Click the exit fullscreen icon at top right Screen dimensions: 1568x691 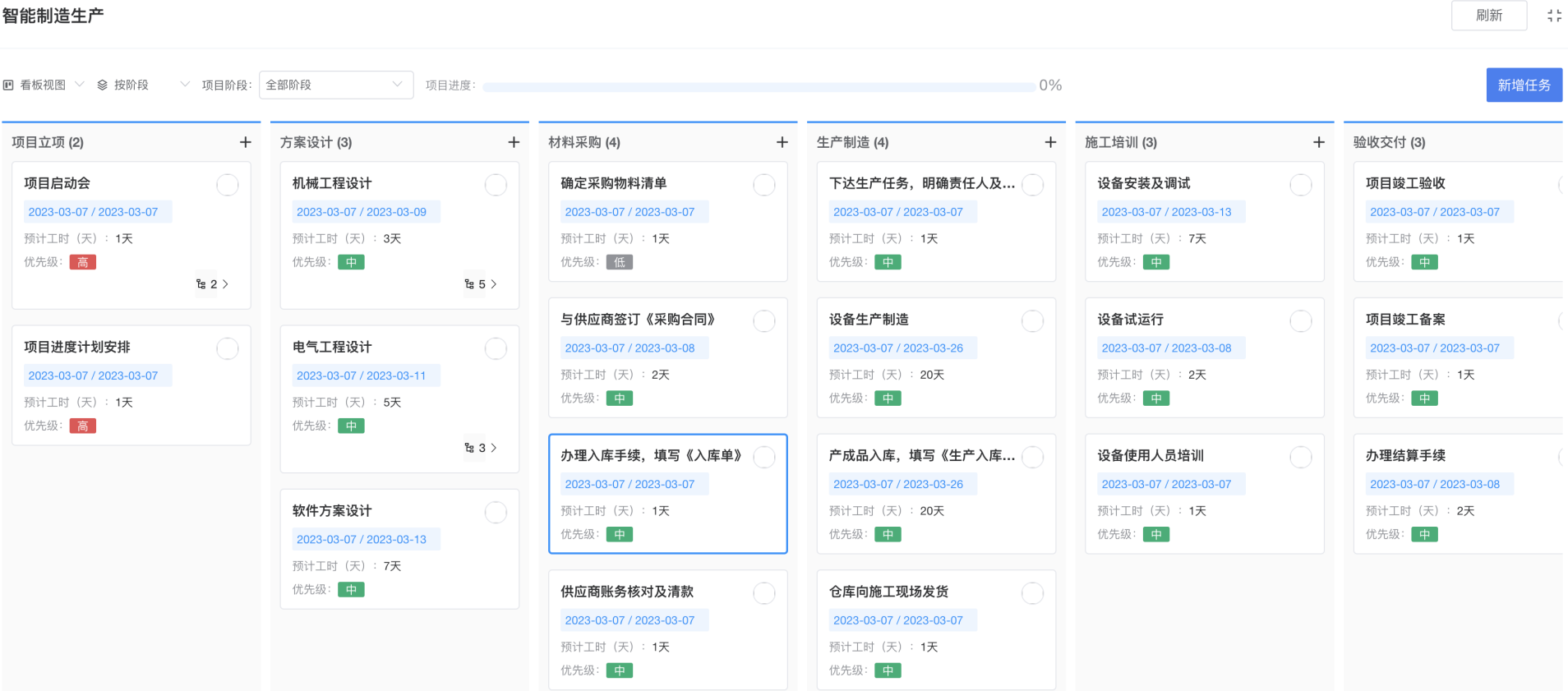1553,16
